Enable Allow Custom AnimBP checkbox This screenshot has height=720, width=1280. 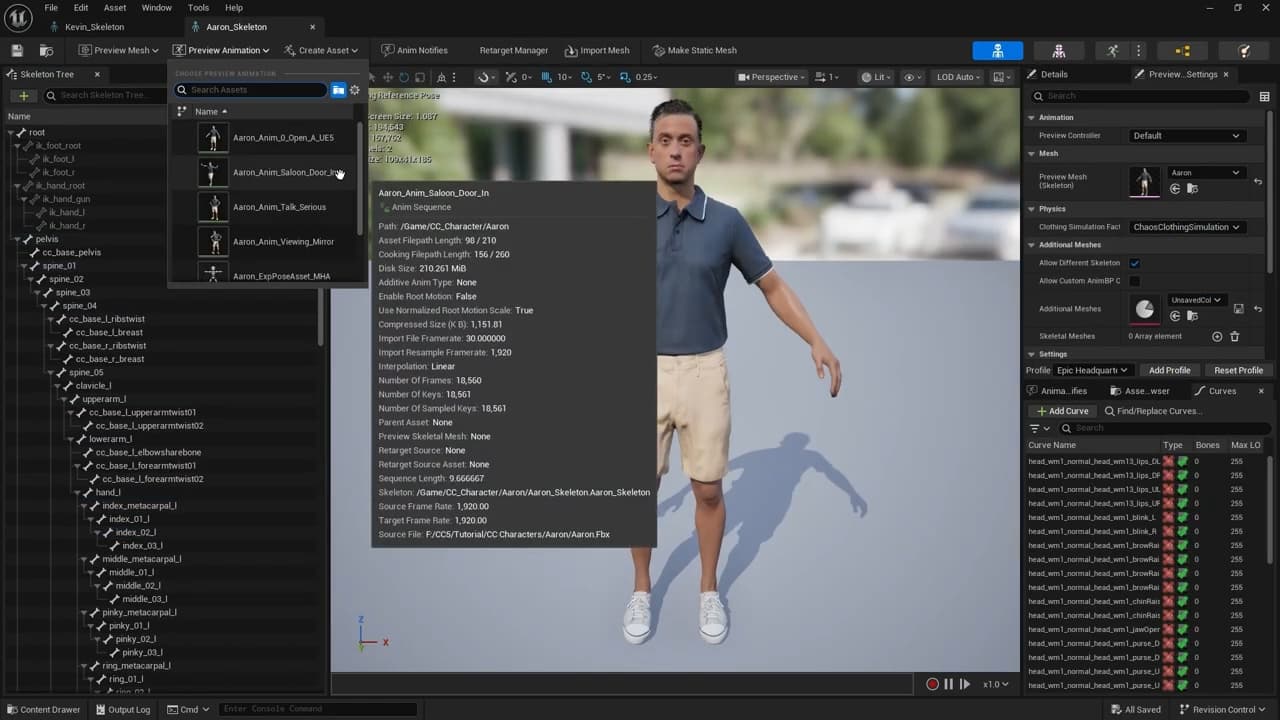coord(1136,281)
